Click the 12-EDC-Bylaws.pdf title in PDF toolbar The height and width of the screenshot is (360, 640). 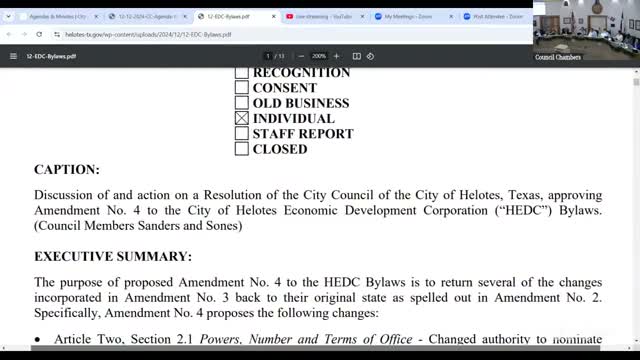coord(51,56)
